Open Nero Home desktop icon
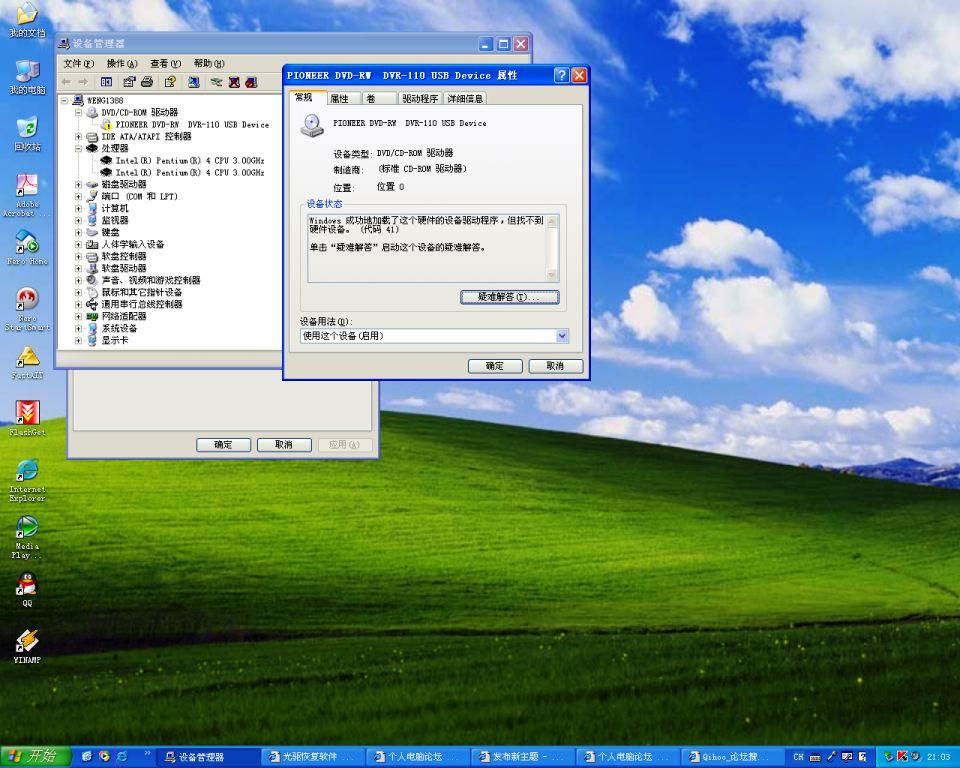This screenshot has height=768, width=960. pos(27,247)
